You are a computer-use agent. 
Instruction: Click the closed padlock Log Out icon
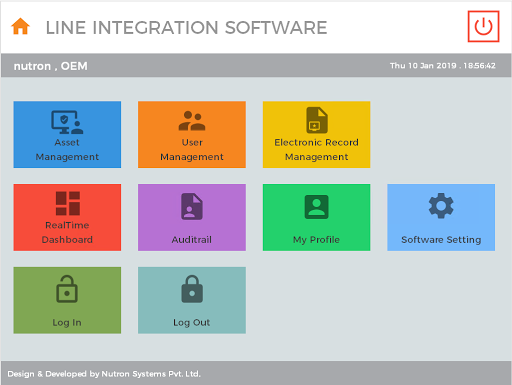(x=192, y=289)
